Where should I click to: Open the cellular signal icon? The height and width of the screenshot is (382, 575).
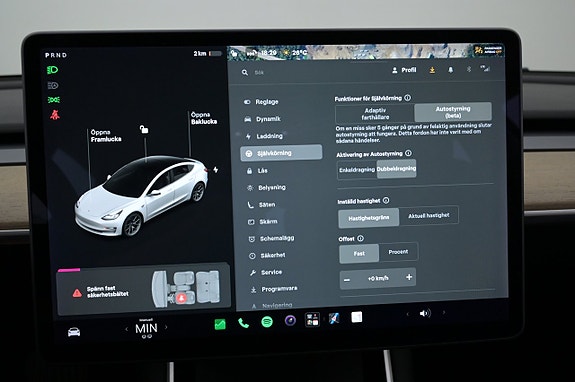coord(485,68)
